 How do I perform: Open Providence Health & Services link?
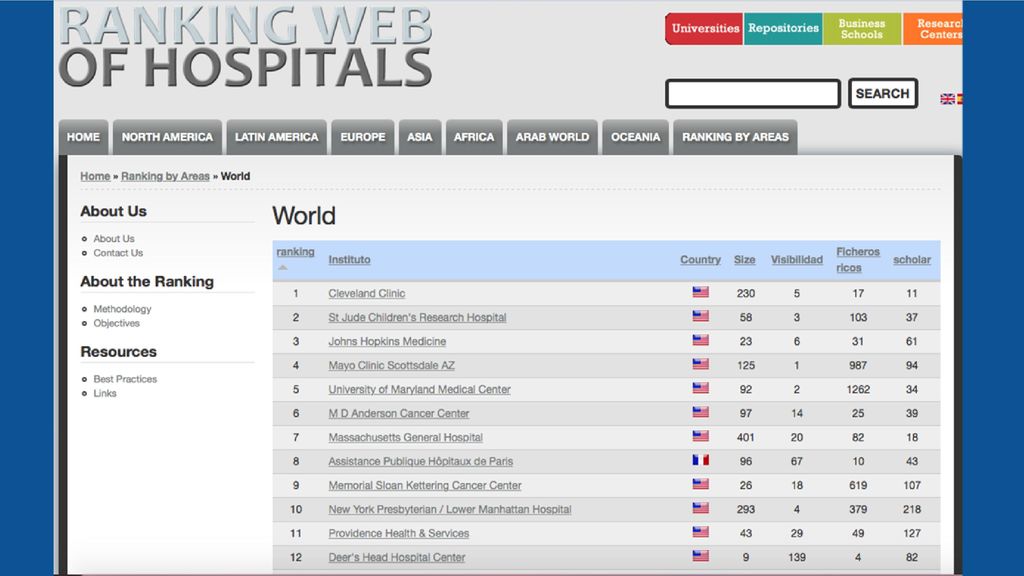pyautogui.click(x=398, y=534)
